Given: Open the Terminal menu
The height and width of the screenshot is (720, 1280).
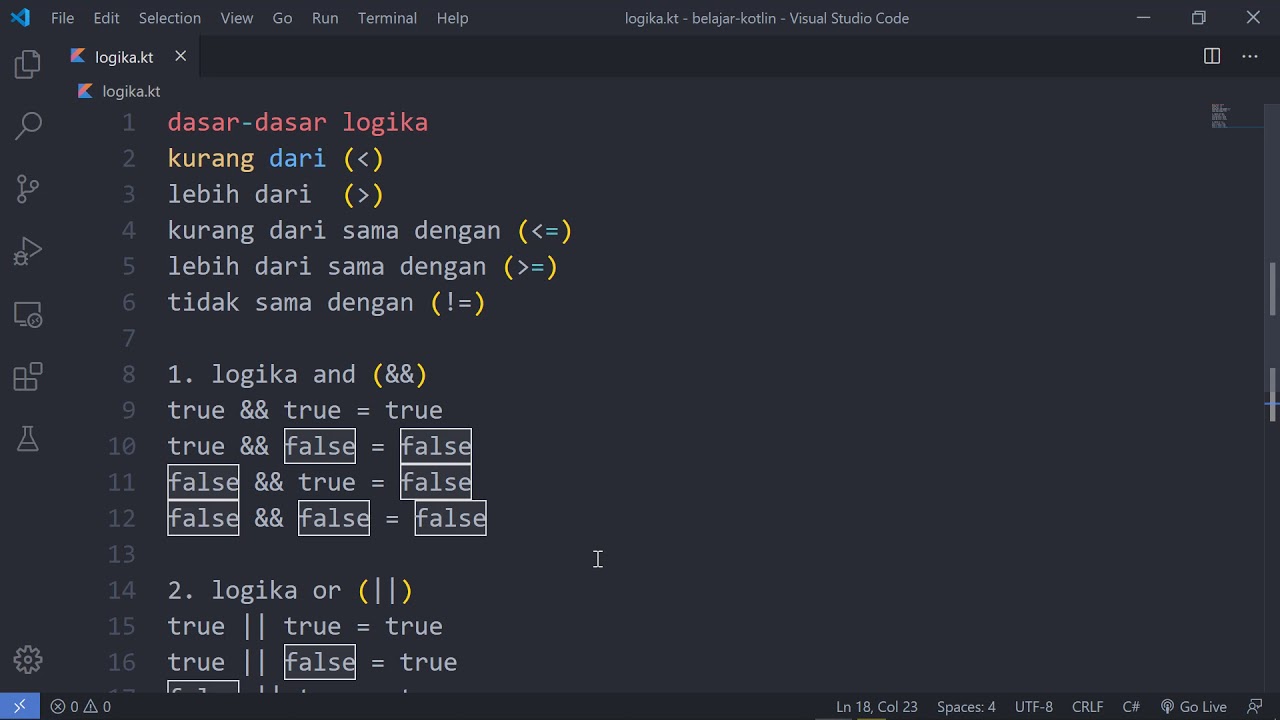Looking at the screenshot, I should (x=387, y=18).
